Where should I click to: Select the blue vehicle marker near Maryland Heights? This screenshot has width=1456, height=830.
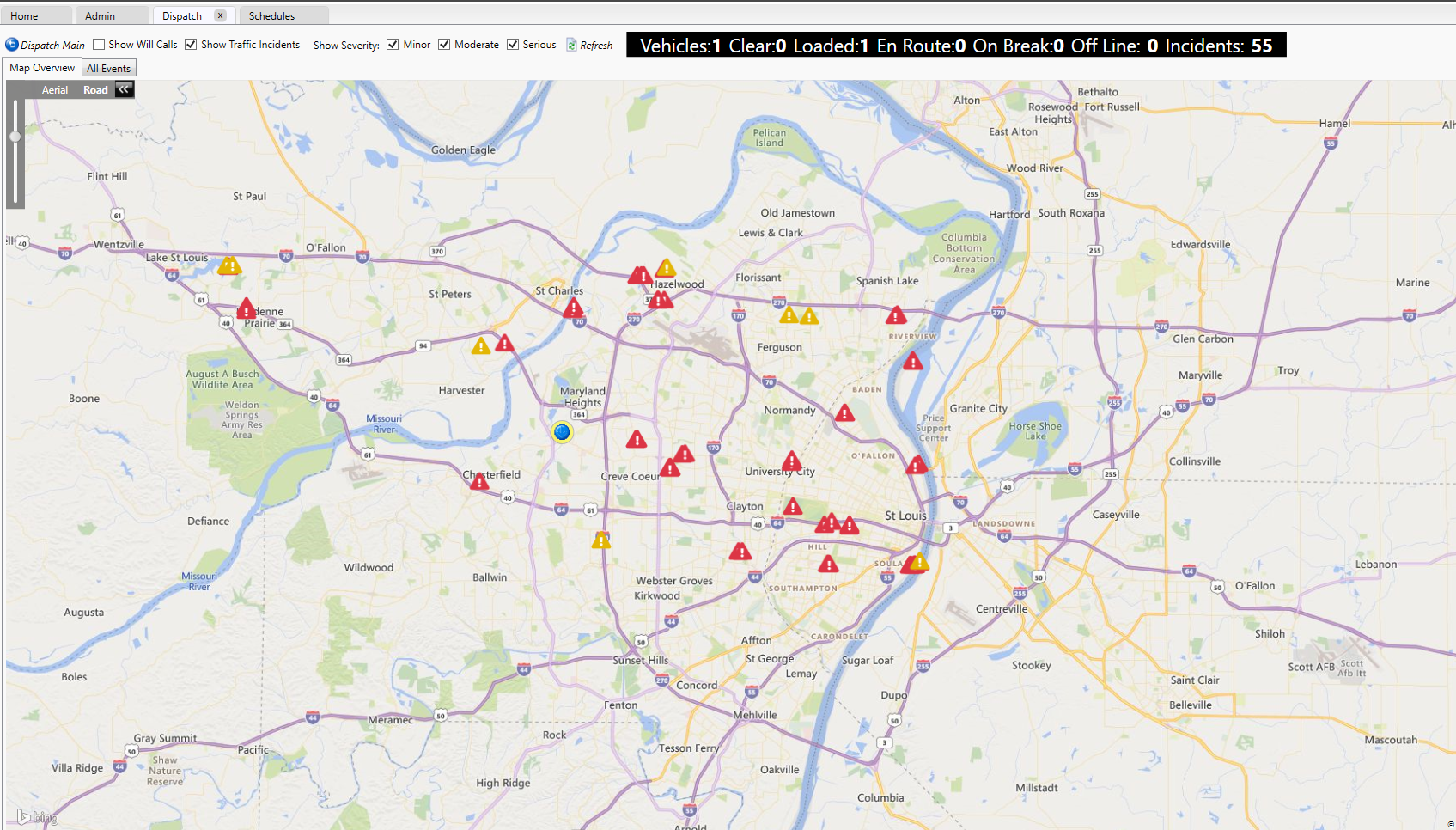561,433
